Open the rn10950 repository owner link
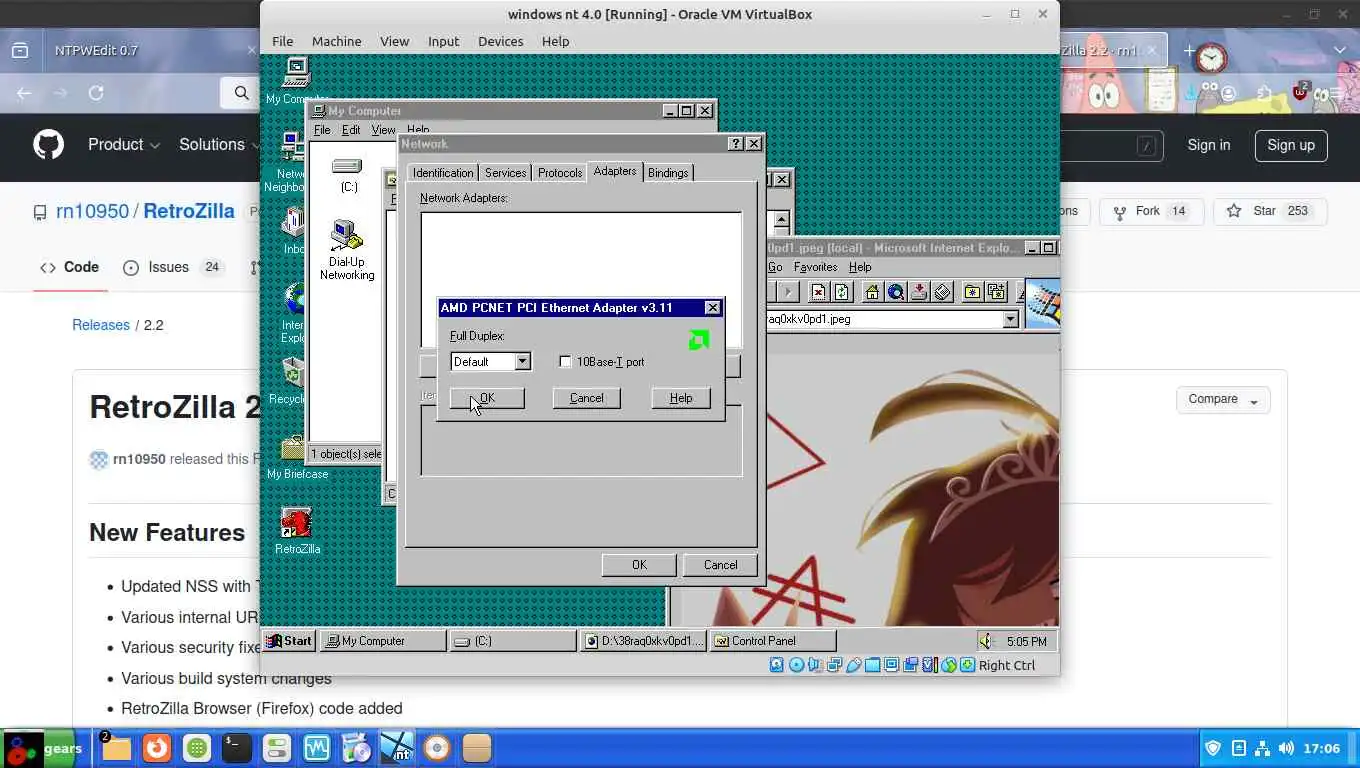The width and height of the screenshot is (1360, 768). (91, 211)
